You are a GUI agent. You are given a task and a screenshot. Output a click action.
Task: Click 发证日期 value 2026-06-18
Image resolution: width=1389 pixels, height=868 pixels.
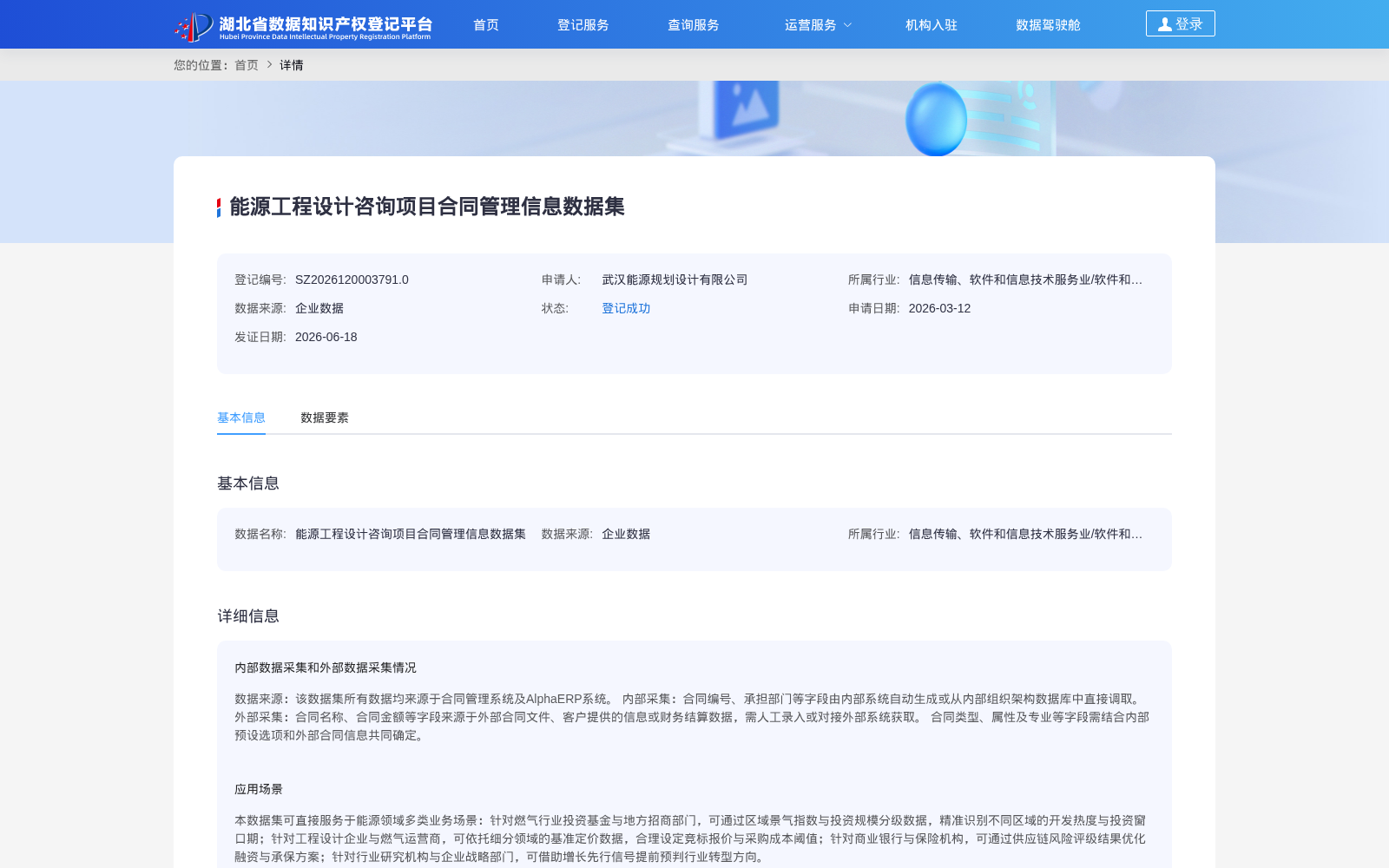click(326, 337)
